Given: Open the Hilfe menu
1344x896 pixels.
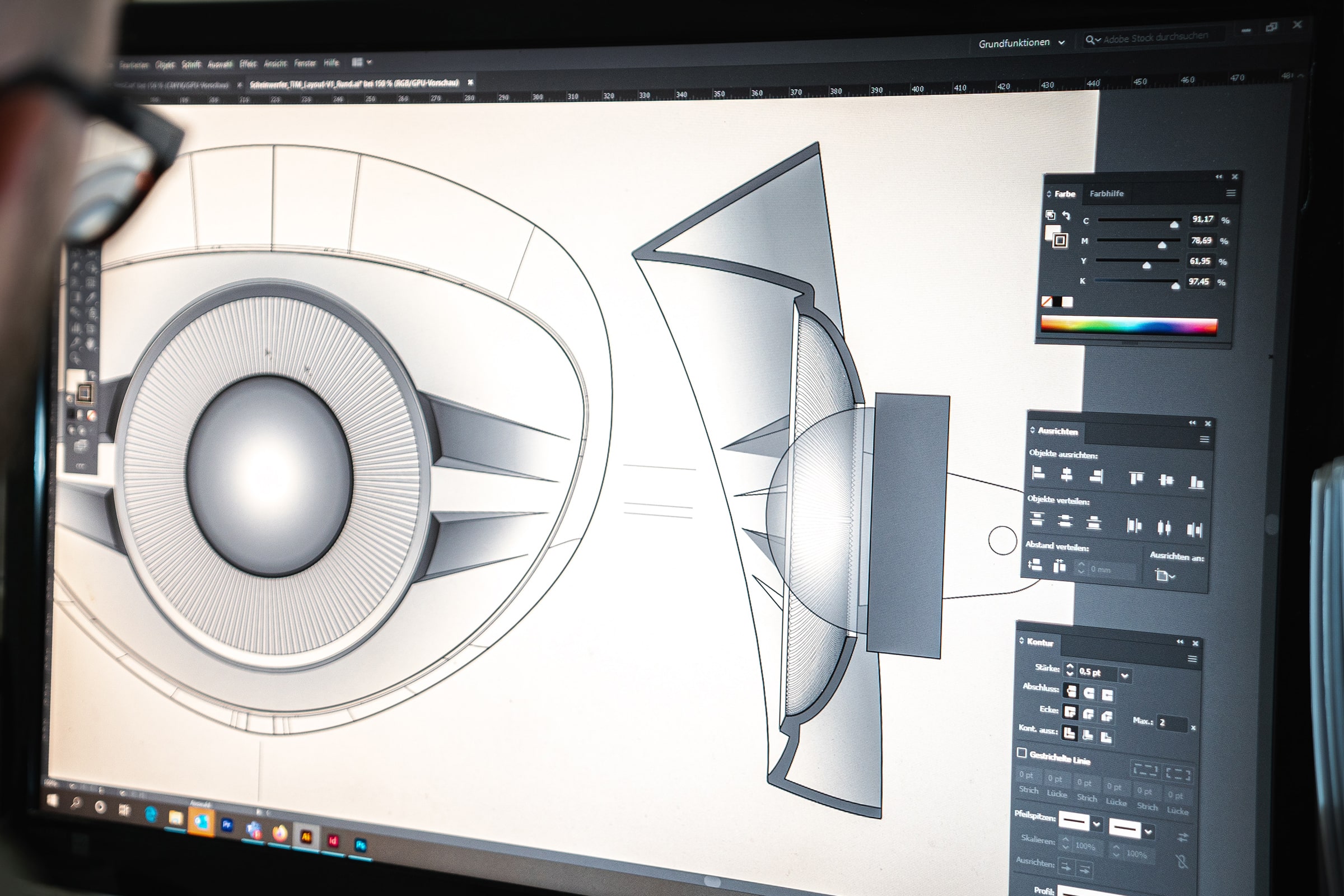Looking at the screenshot, I should 331,63.
